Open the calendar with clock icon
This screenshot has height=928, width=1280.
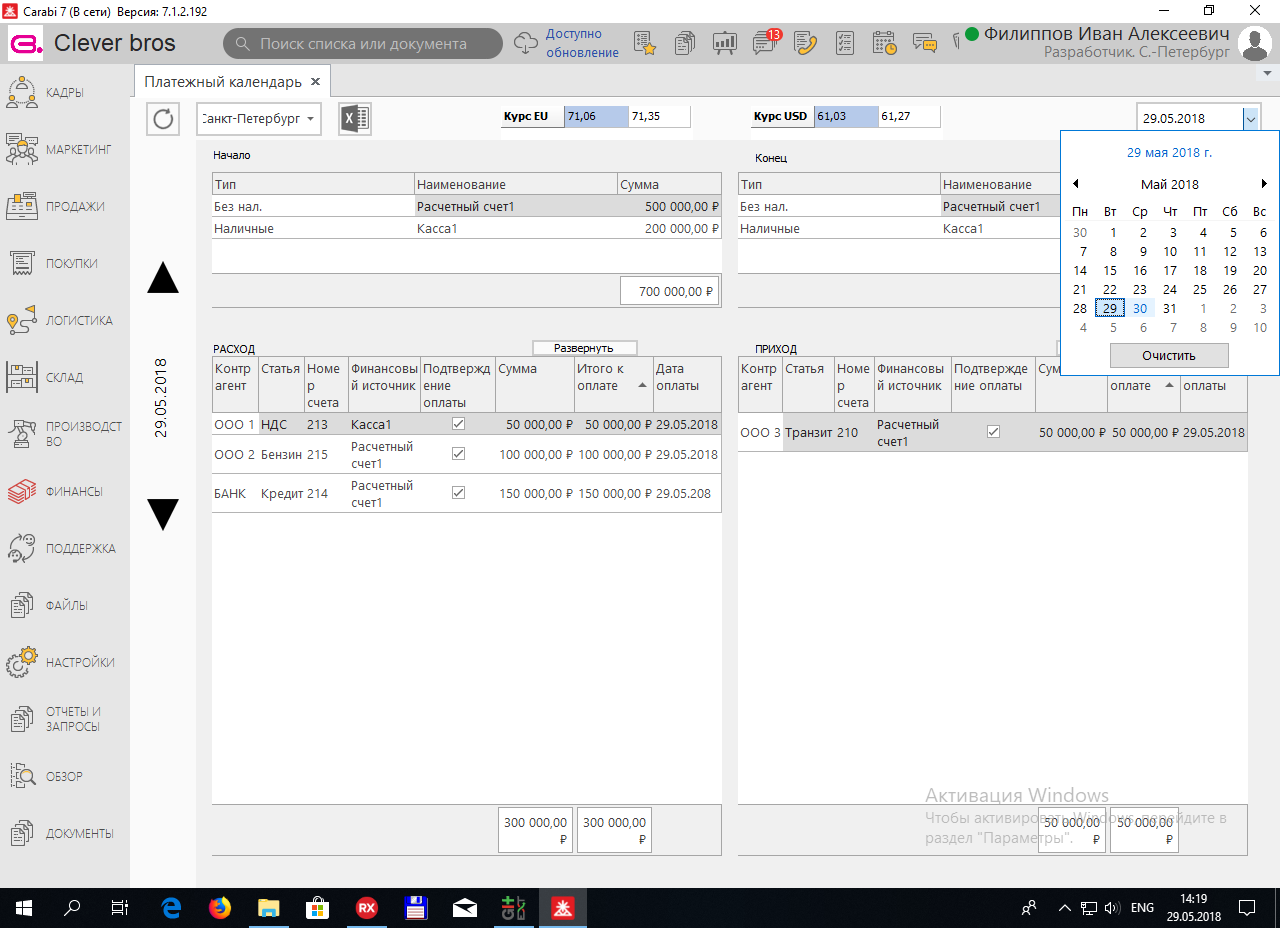point(884,43)
